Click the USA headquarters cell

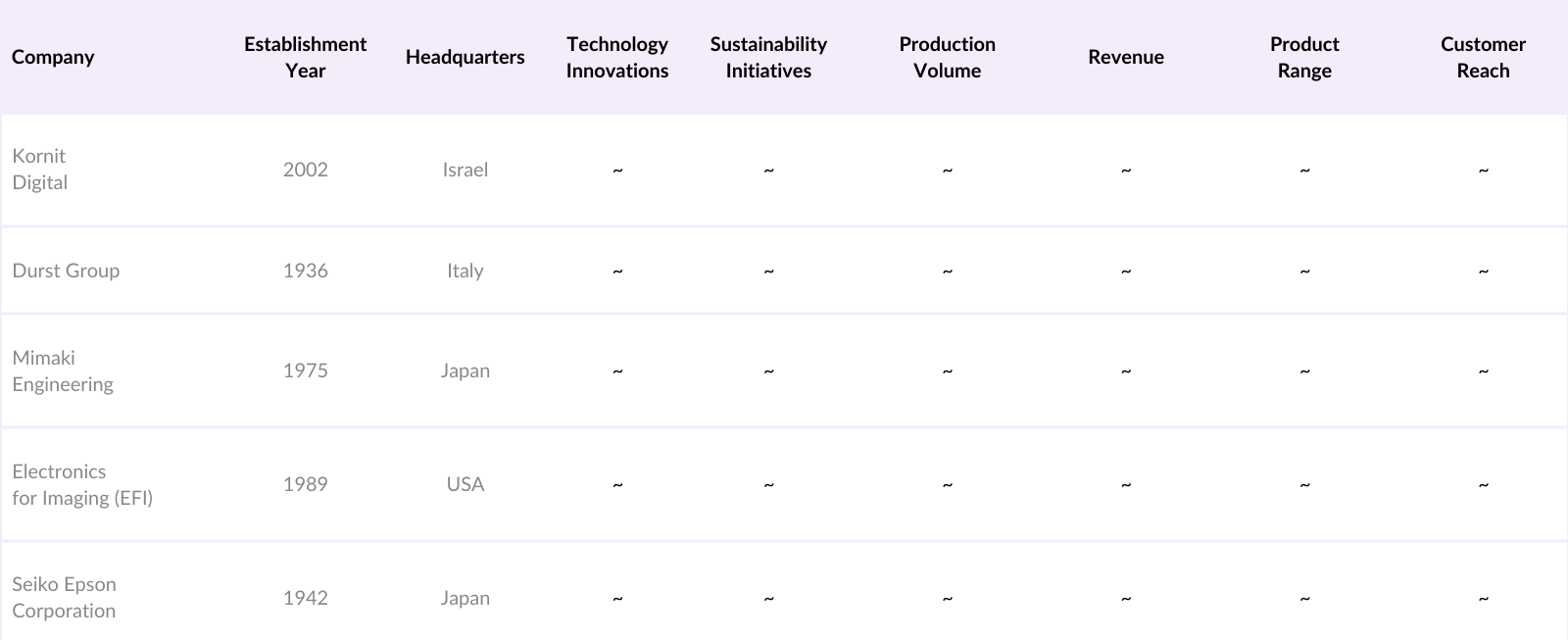465,484
